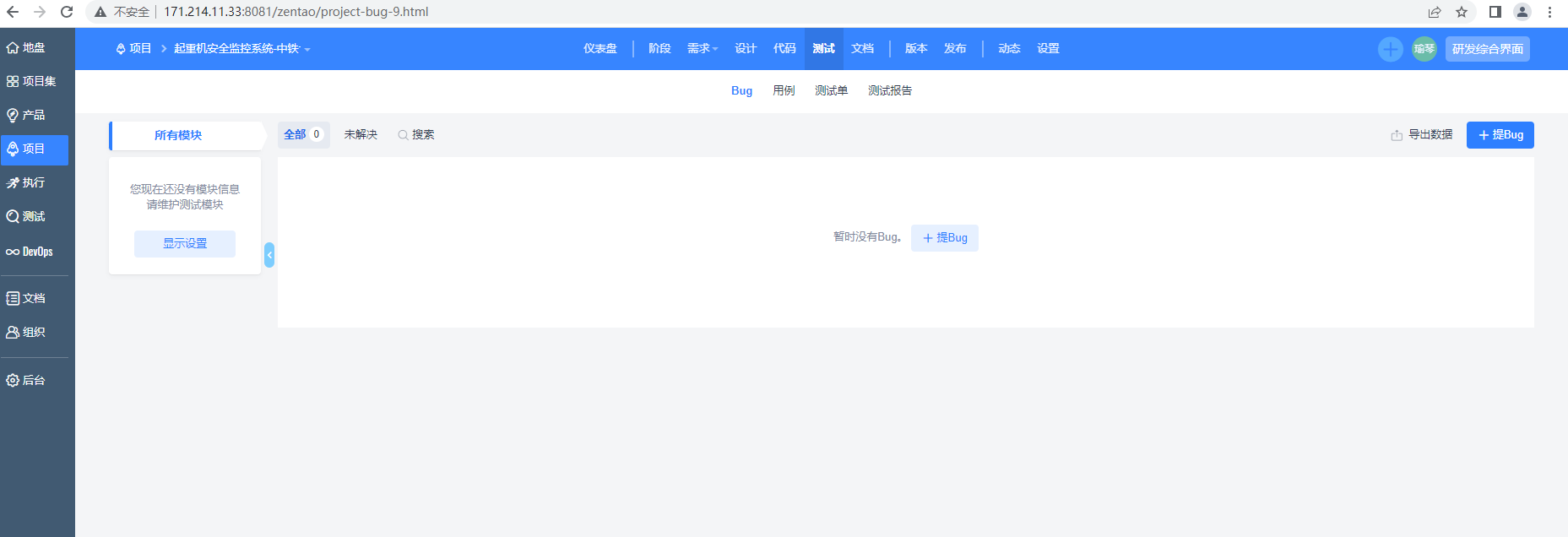Select the 未解决 unresolved filter

[x=361, y=135]
